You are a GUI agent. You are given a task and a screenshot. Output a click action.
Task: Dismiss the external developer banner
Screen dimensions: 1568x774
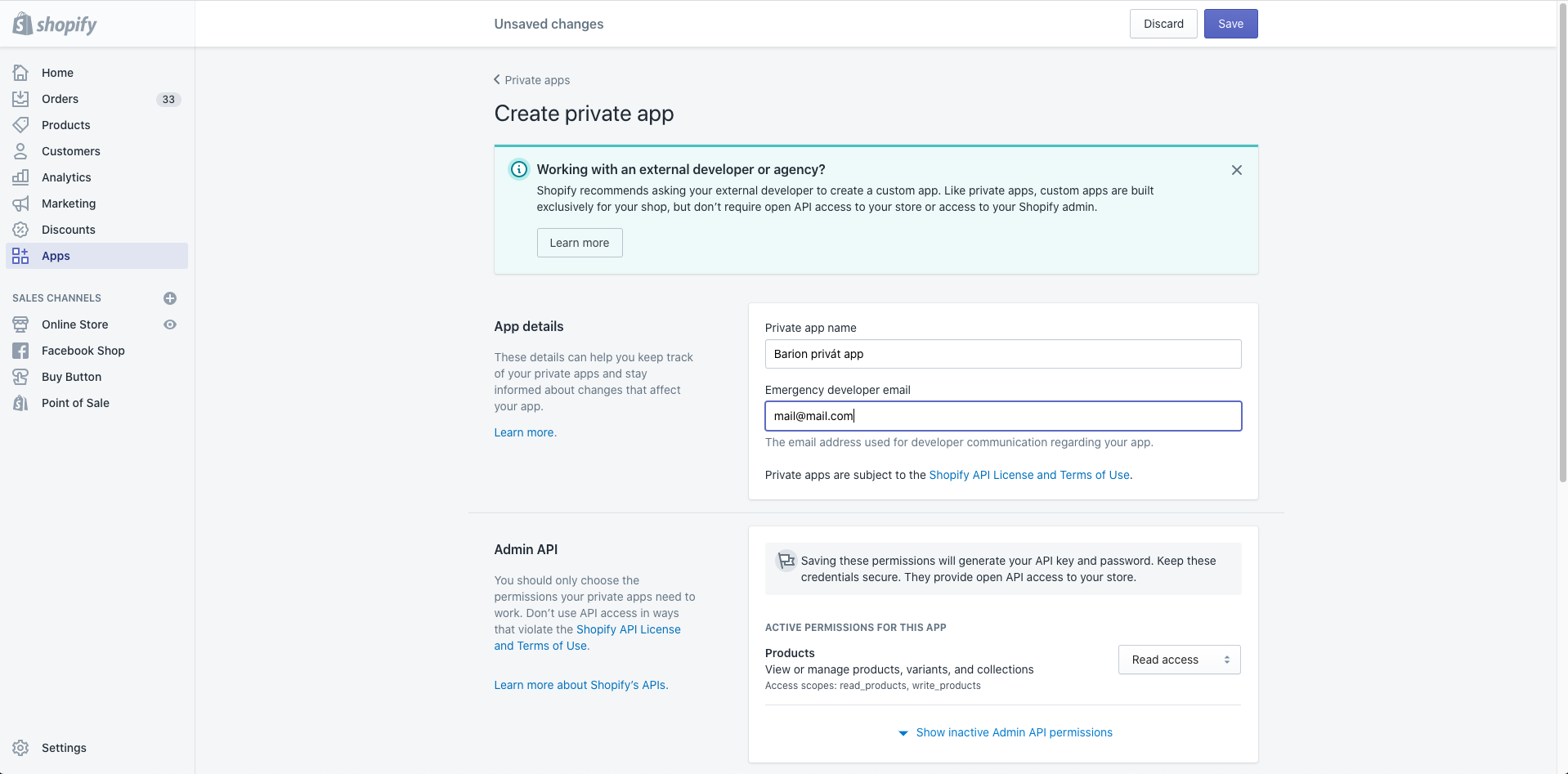point(1237,170)
